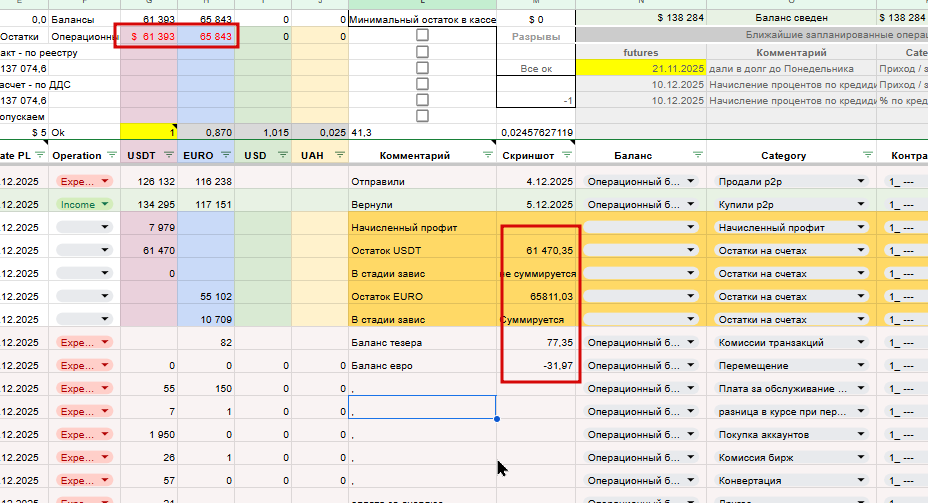Tick the checkbox in the 'опускаем' row
928x503 pixels.
point(422,116)
